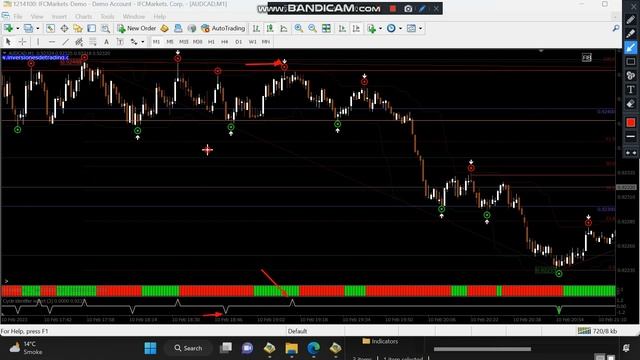Expand the Indicators dropdown arrow

[380, 28]
